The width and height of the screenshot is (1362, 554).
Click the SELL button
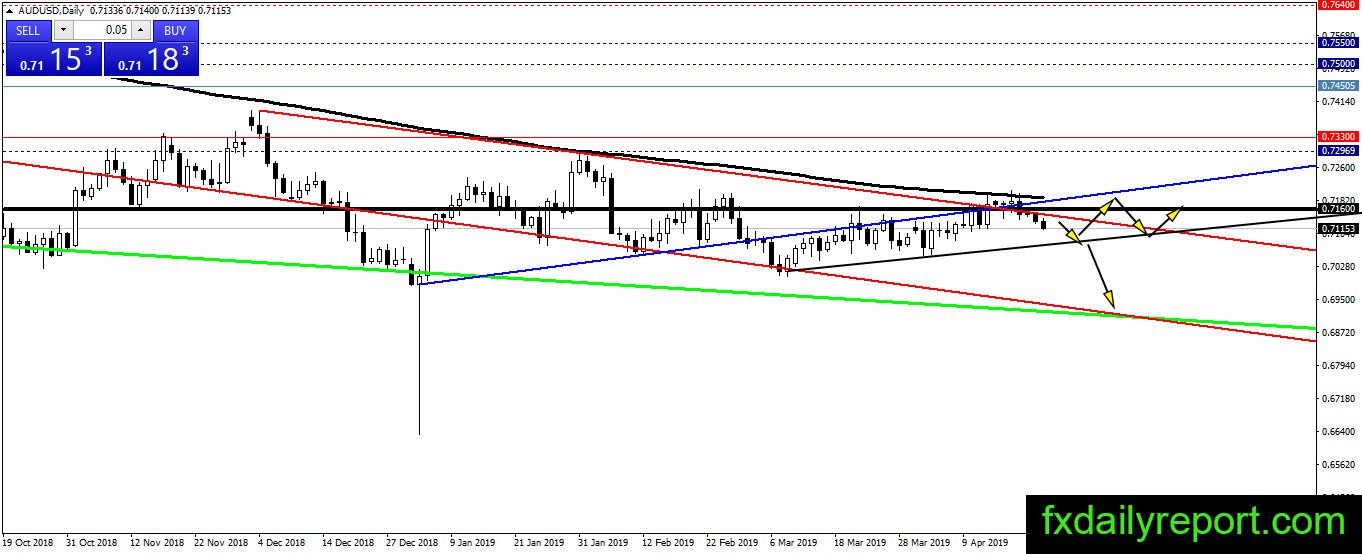tap(29, 30)
